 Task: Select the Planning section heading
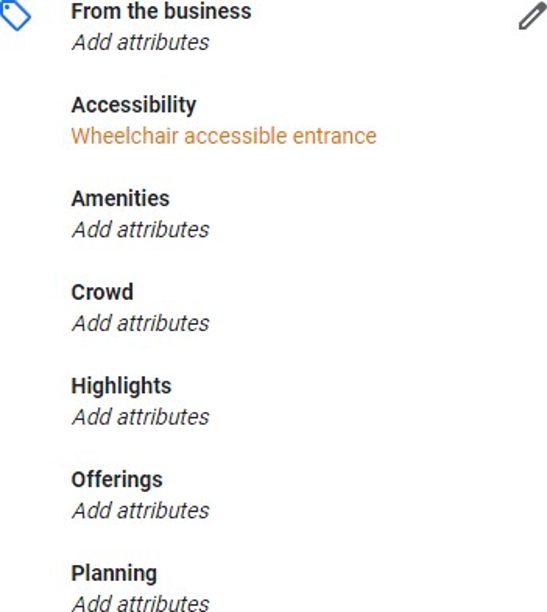tap(114, 574)
